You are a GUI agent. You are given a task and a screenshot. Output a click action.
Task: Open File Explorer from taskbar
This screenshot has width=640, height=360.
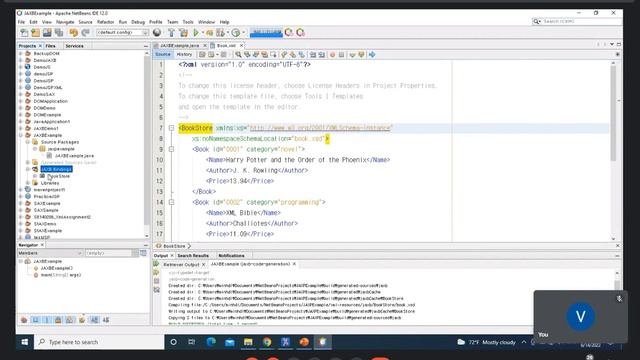pos(248,342)
